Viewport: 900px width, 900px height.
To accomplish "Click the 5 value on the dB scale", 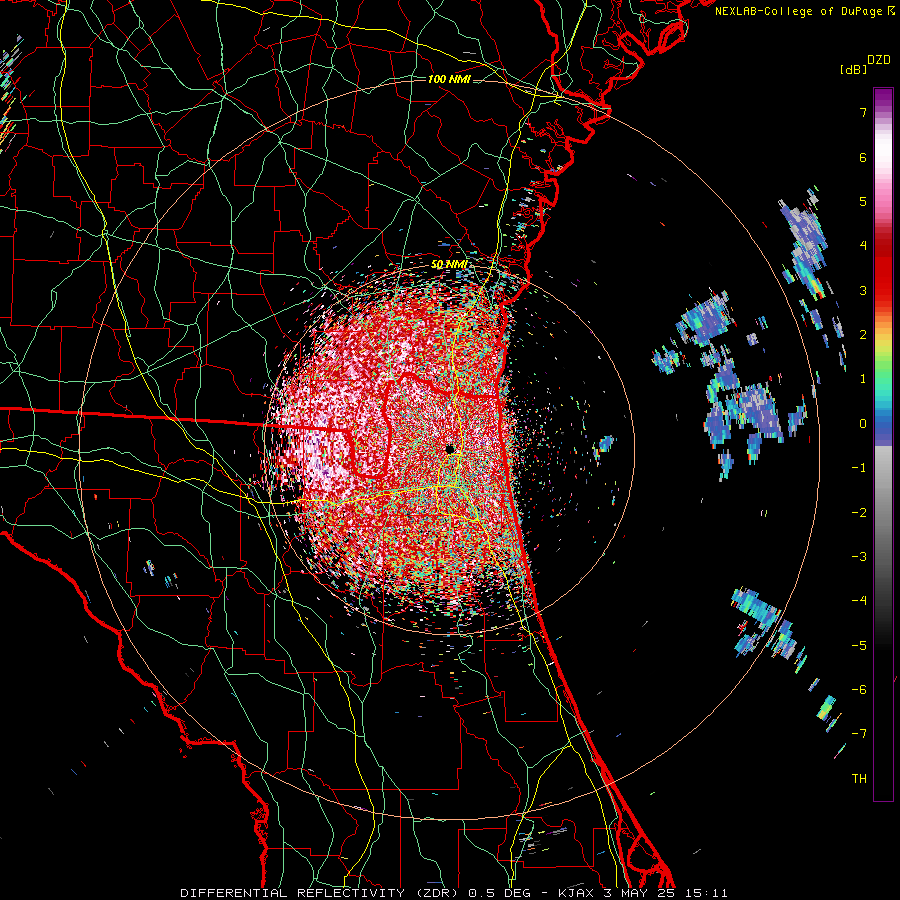I will tap(863, 201).
